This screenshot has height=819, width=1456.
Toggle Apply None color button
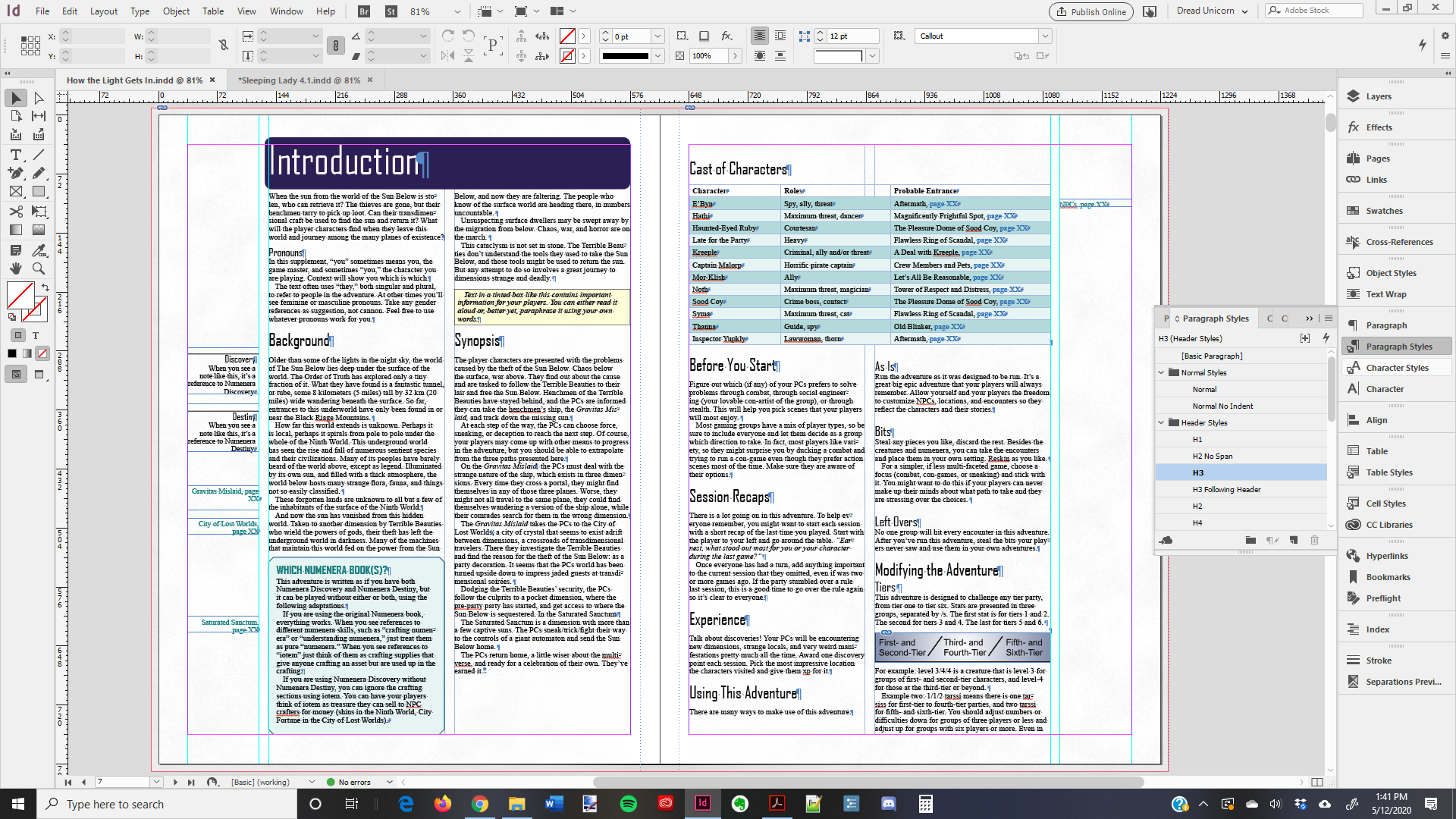pos(42,353)
